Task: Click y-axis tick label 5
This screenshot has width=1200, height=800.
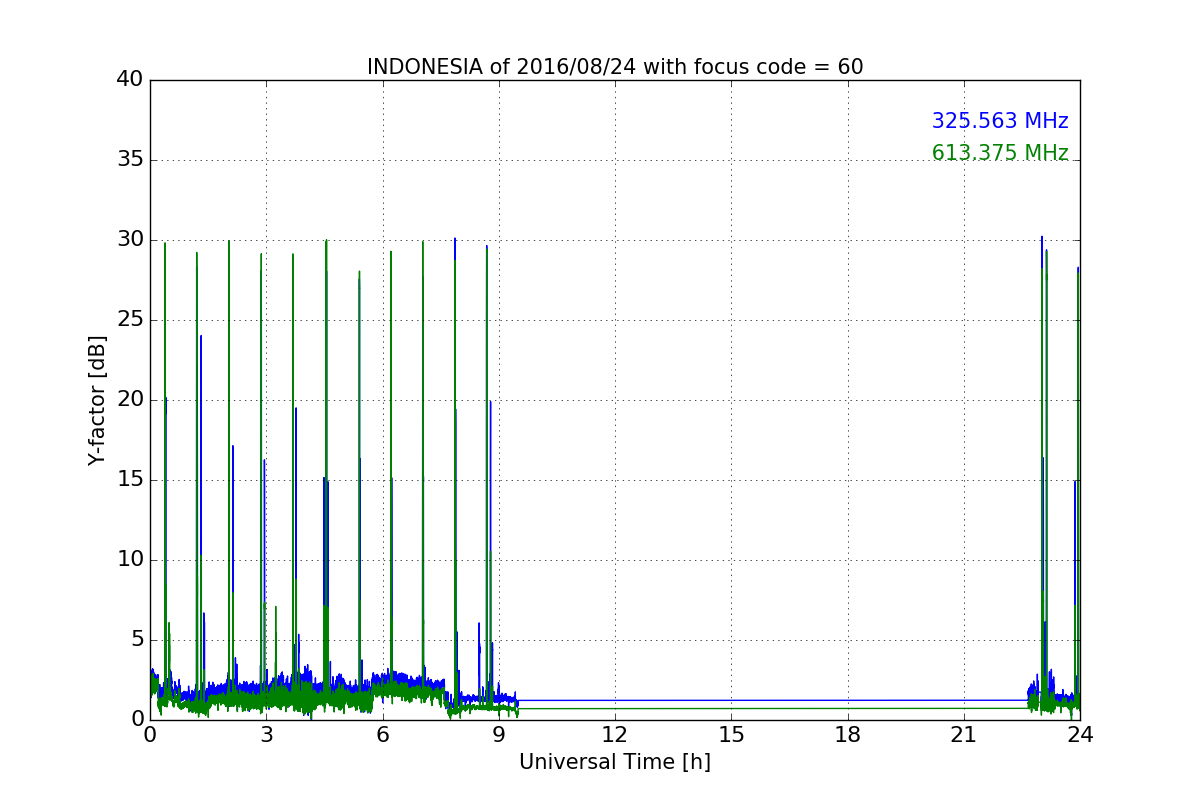Action: (137, 640)
